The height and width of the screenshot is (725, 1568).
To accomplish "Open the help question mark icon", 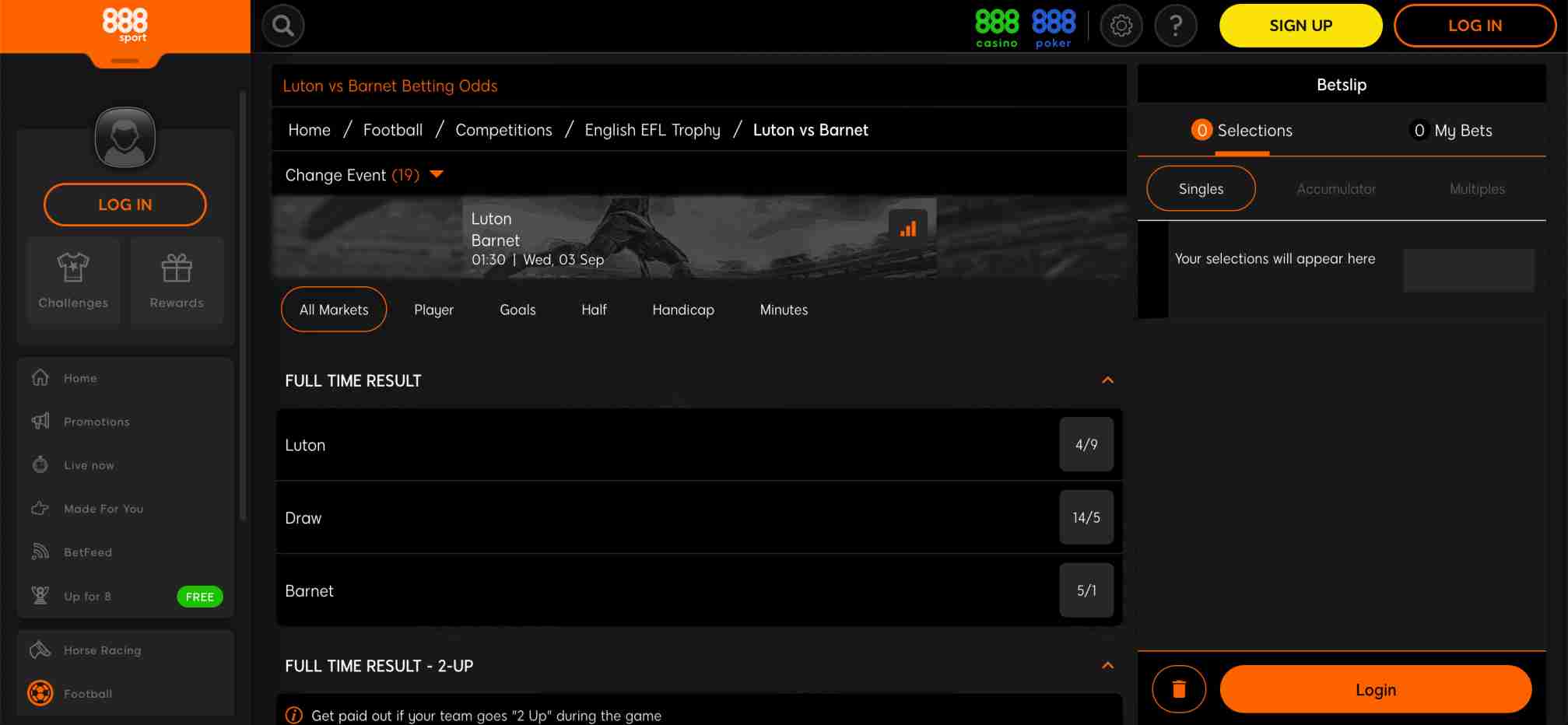I will (1176, 26).
